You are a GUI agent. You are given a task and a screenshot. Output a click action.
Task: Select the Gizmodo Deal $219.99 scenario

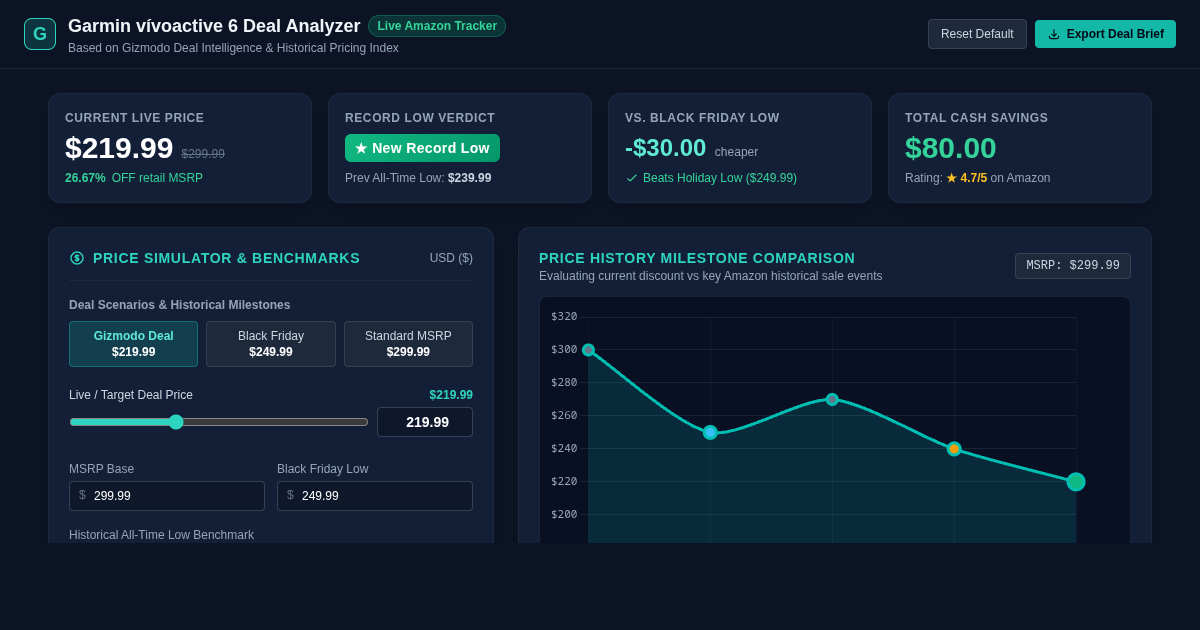pos(134,344)
